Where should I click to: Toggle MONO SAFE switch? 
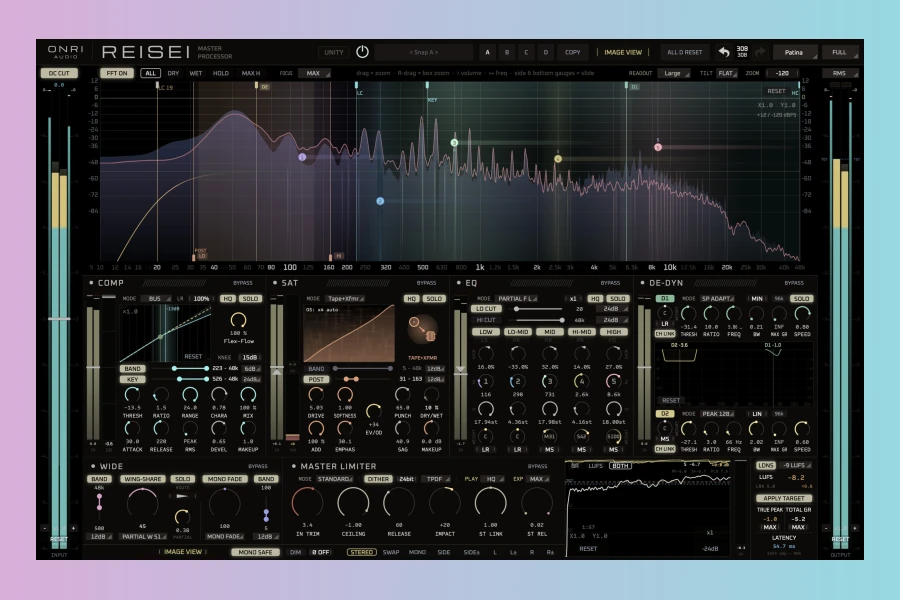(255, 552)
